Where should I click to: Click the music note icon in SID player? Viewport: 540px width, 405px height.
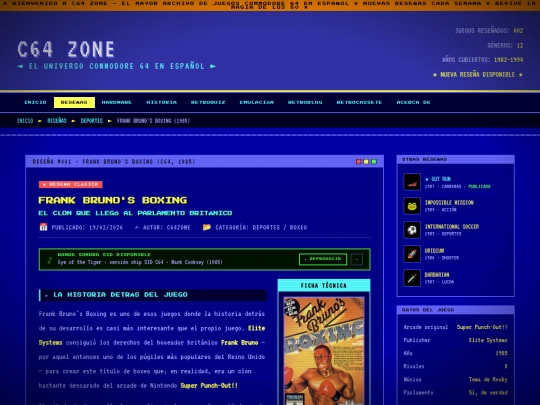50,260
